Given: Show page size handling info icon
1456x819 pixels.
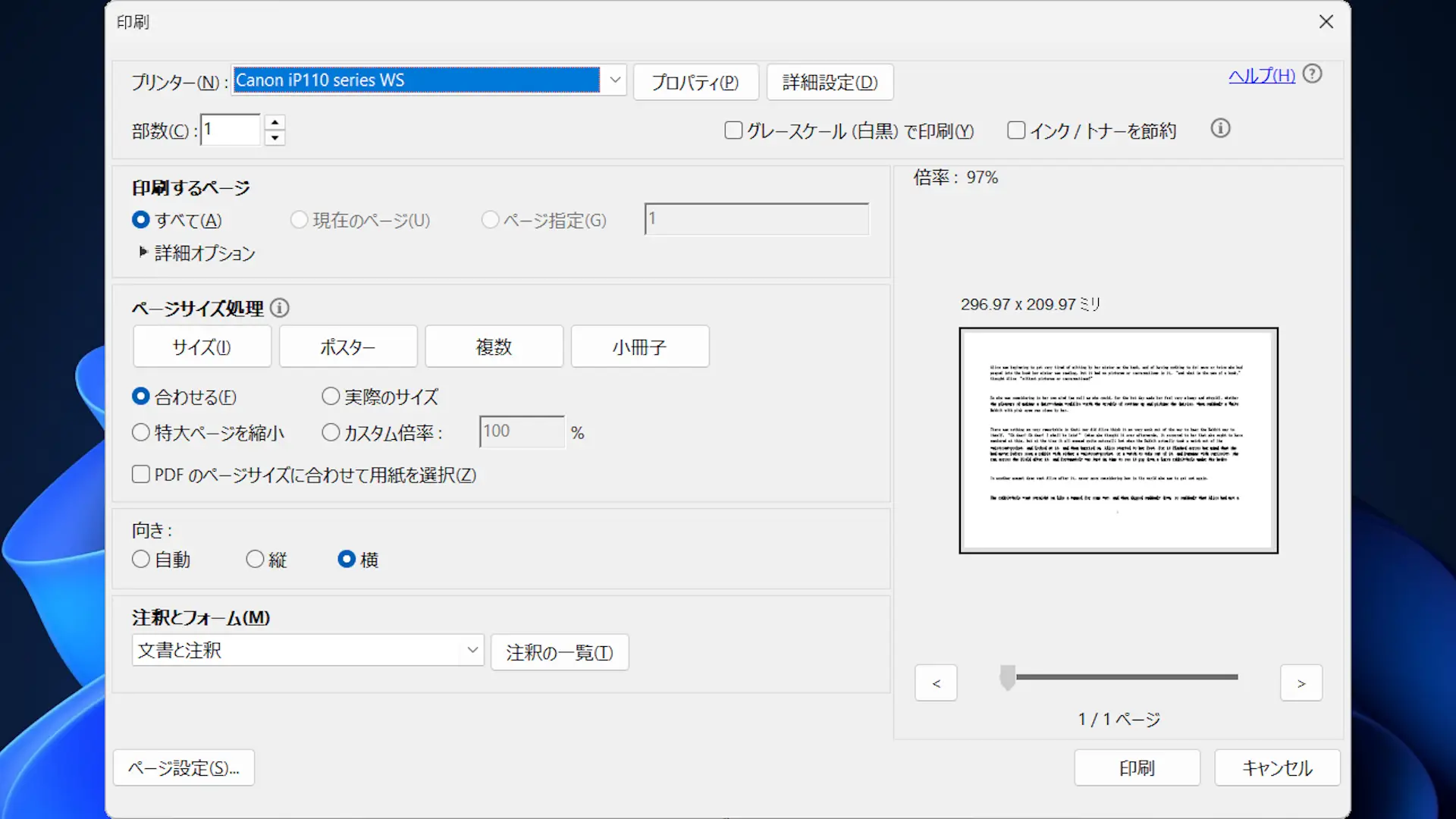Looking at the screenshot, I should (280, 308).
